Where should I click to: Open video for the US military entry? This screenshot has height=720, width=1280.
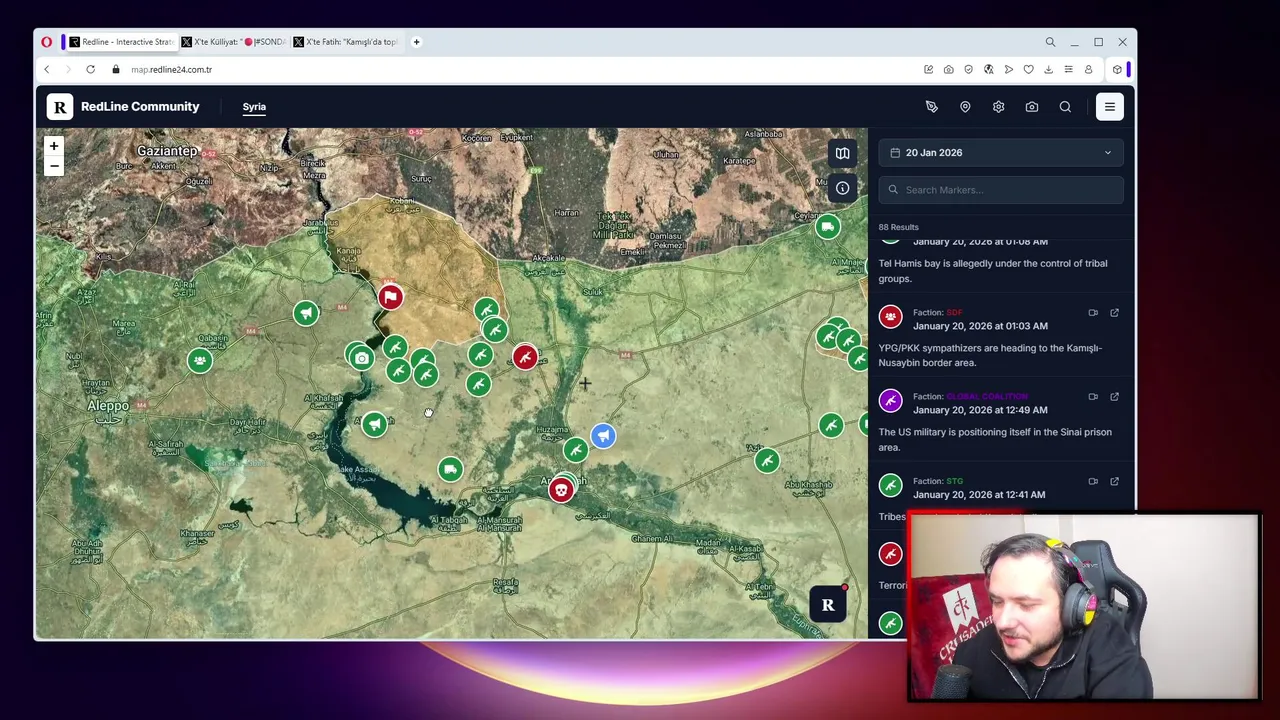(x=1093, y=397)
